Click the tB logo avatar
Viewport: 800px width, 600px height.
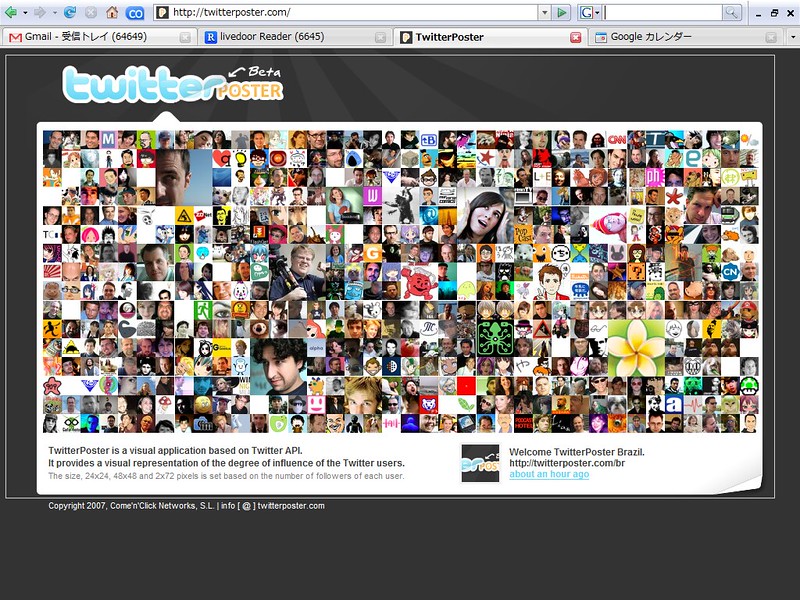click(x=429, y=139)
